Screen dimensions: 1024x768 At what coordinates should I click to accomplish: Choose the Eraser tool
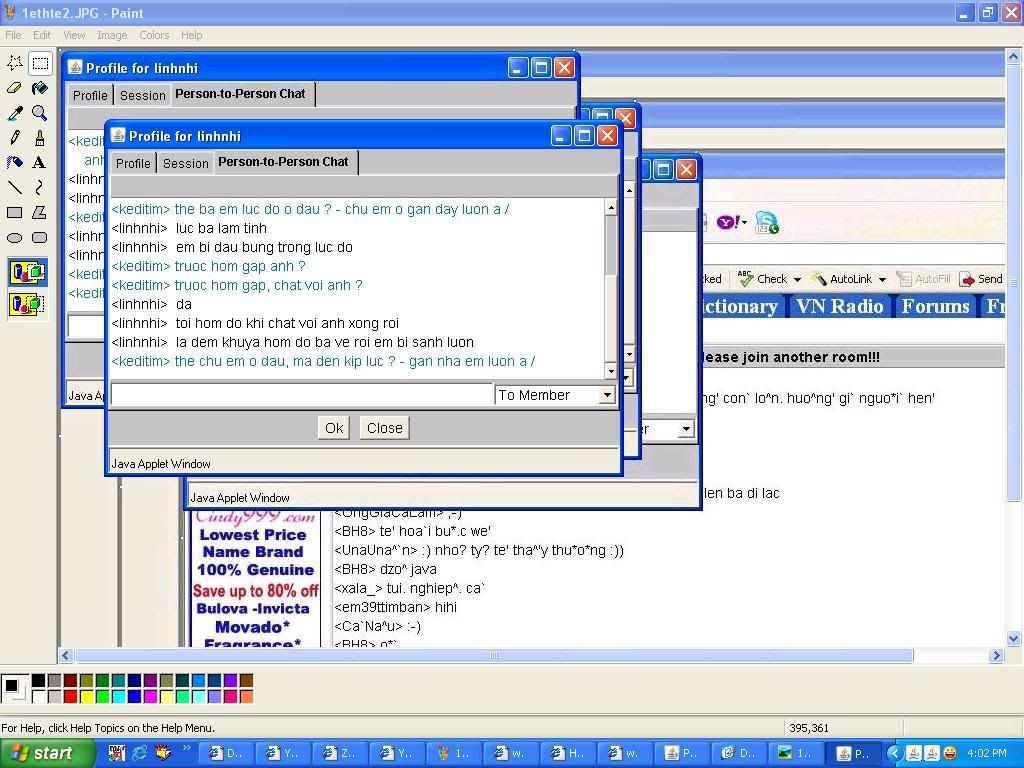tap(14, 88)
